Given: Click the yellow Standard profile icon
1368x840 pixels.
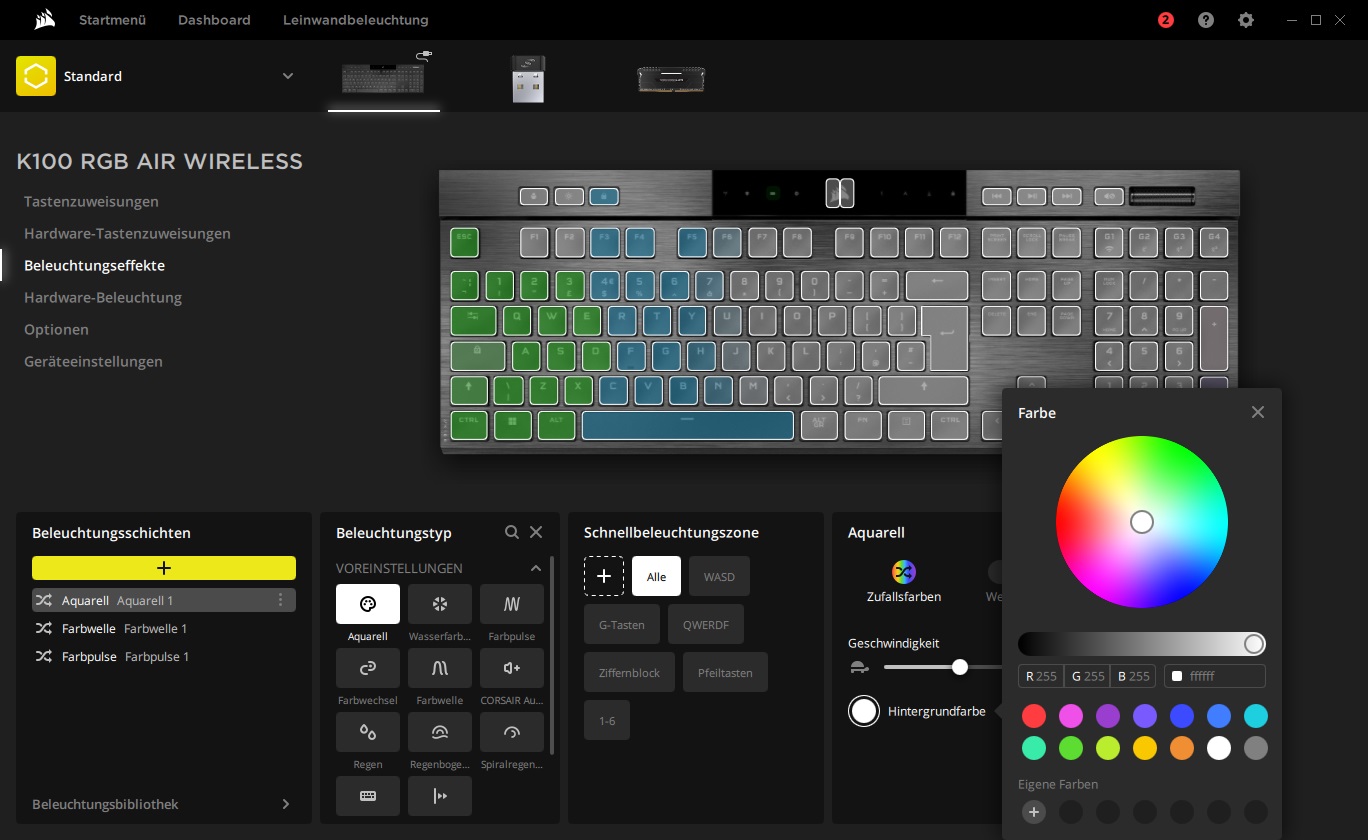Looking at the screenshot, I should pos(36,76).
